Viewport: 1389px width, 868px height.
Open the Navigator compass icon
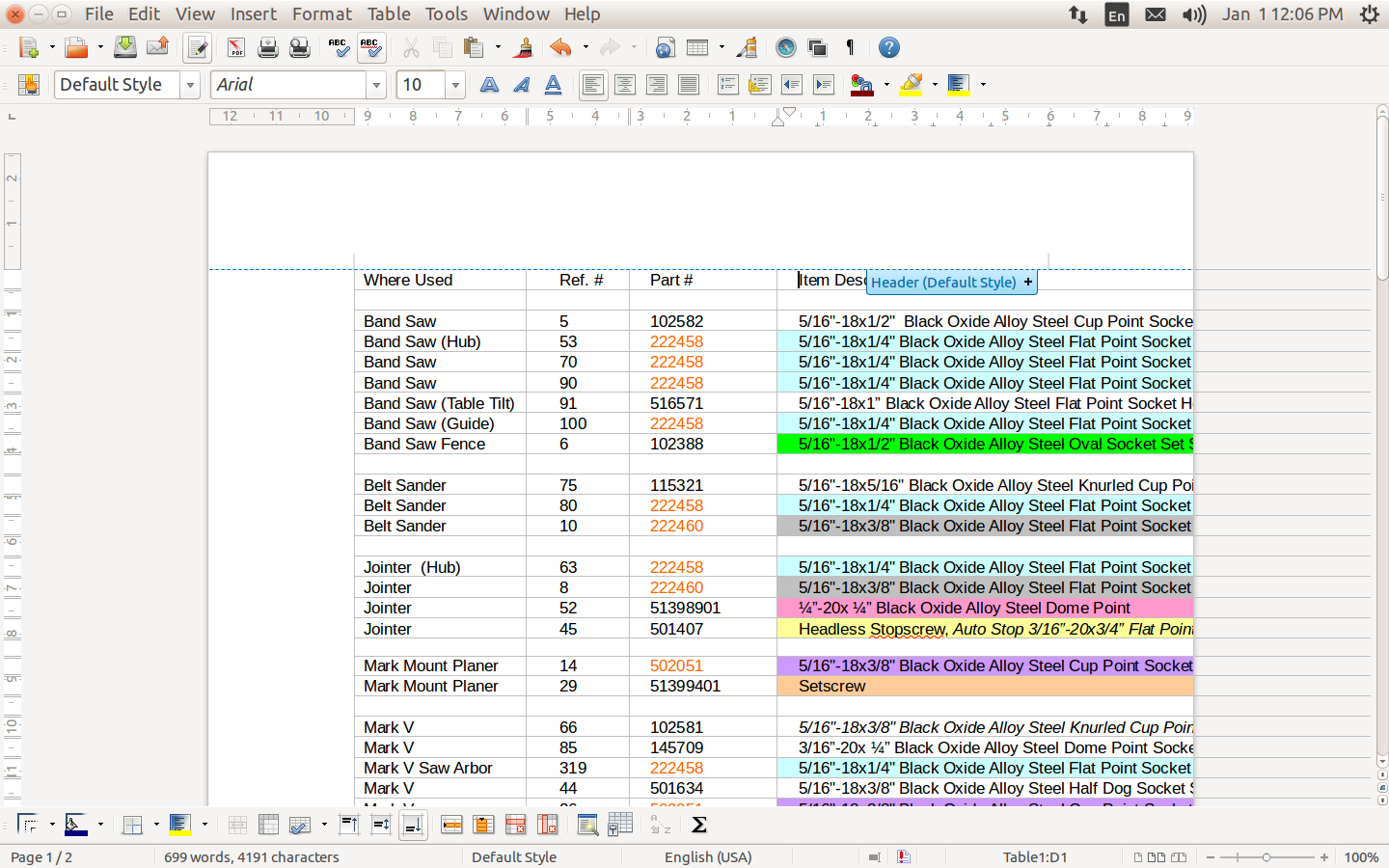click(786, 47)
